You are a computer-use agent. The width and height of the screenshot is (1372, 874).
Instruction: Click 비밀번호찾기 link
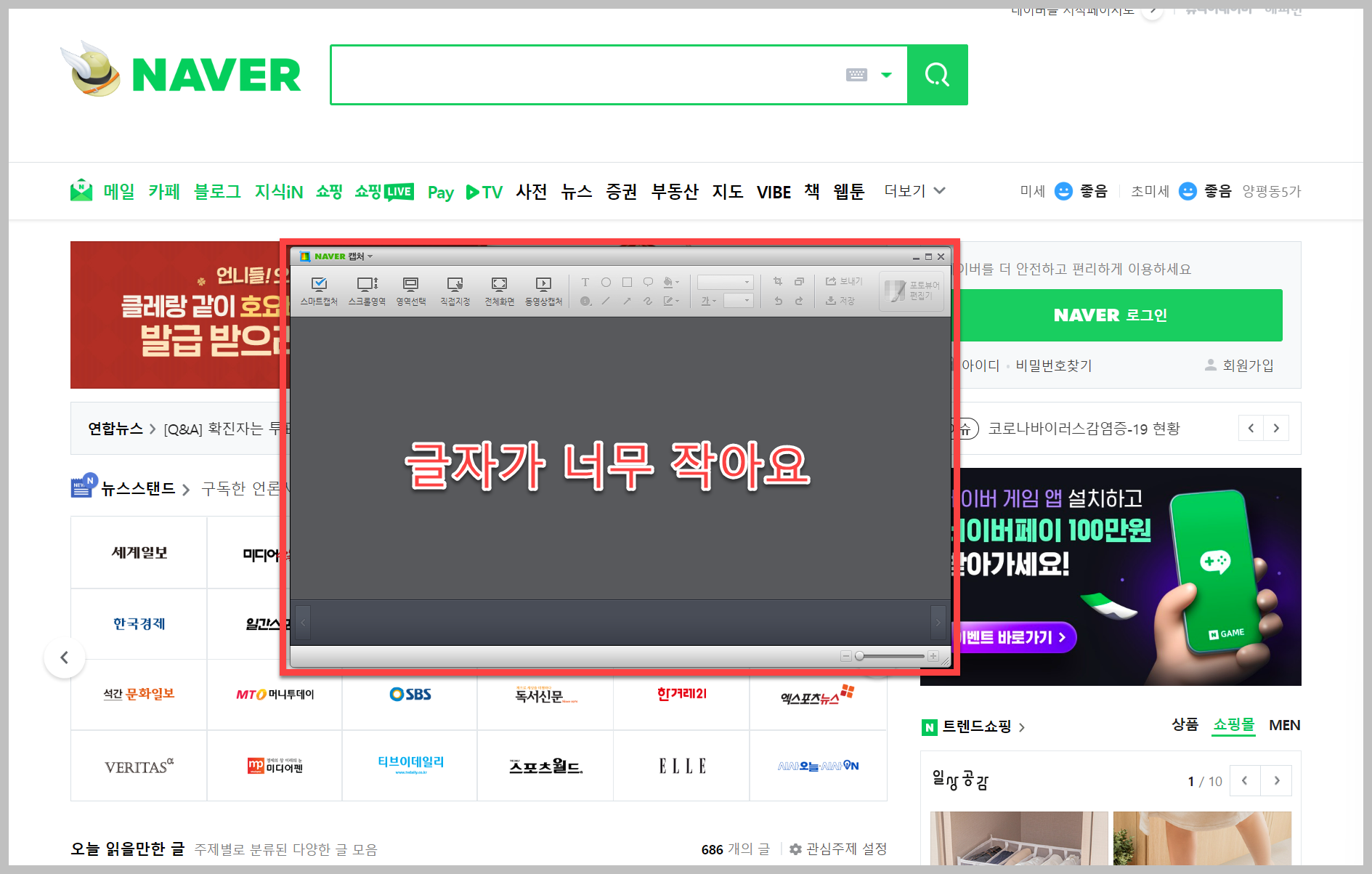pyautogui.click(x=1053, y=365)
